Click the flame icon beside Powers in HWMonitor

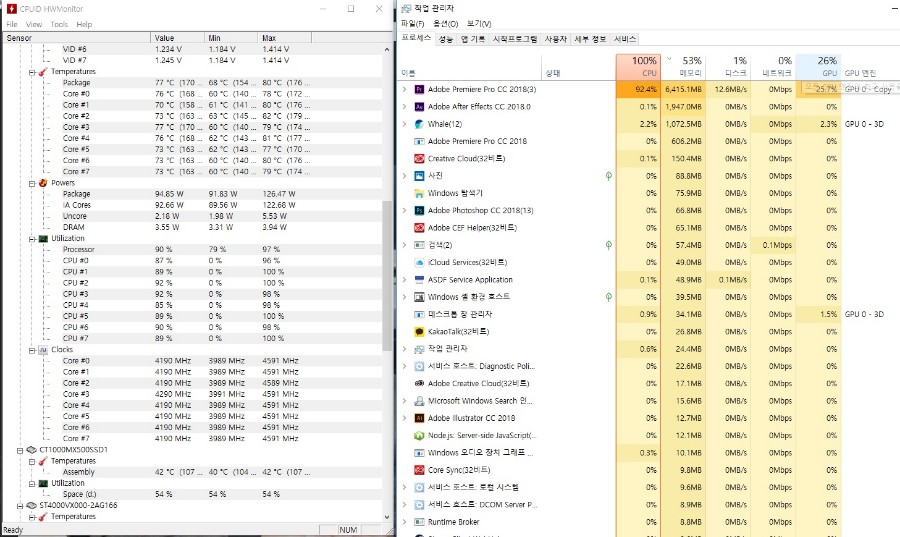pyautogui.click(x=43, y=183)
